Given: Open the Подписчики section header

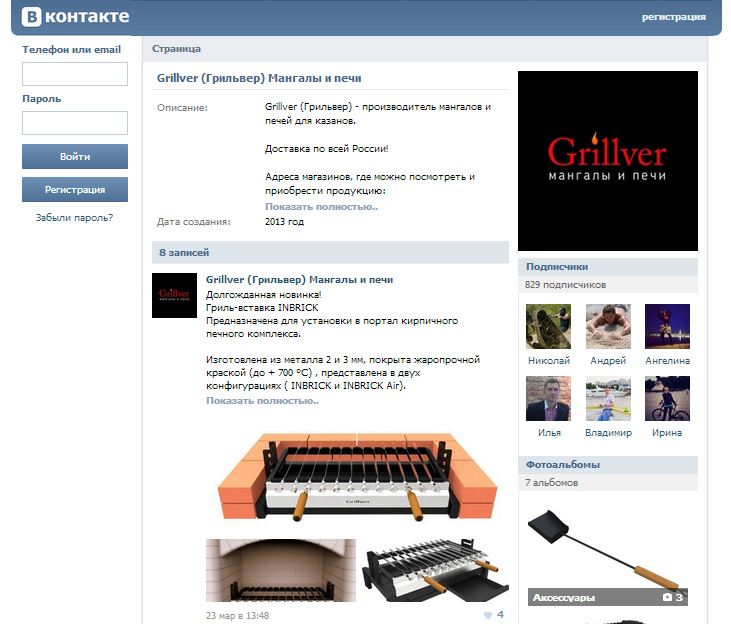Looking at the screenshot, I should point(608,267).
